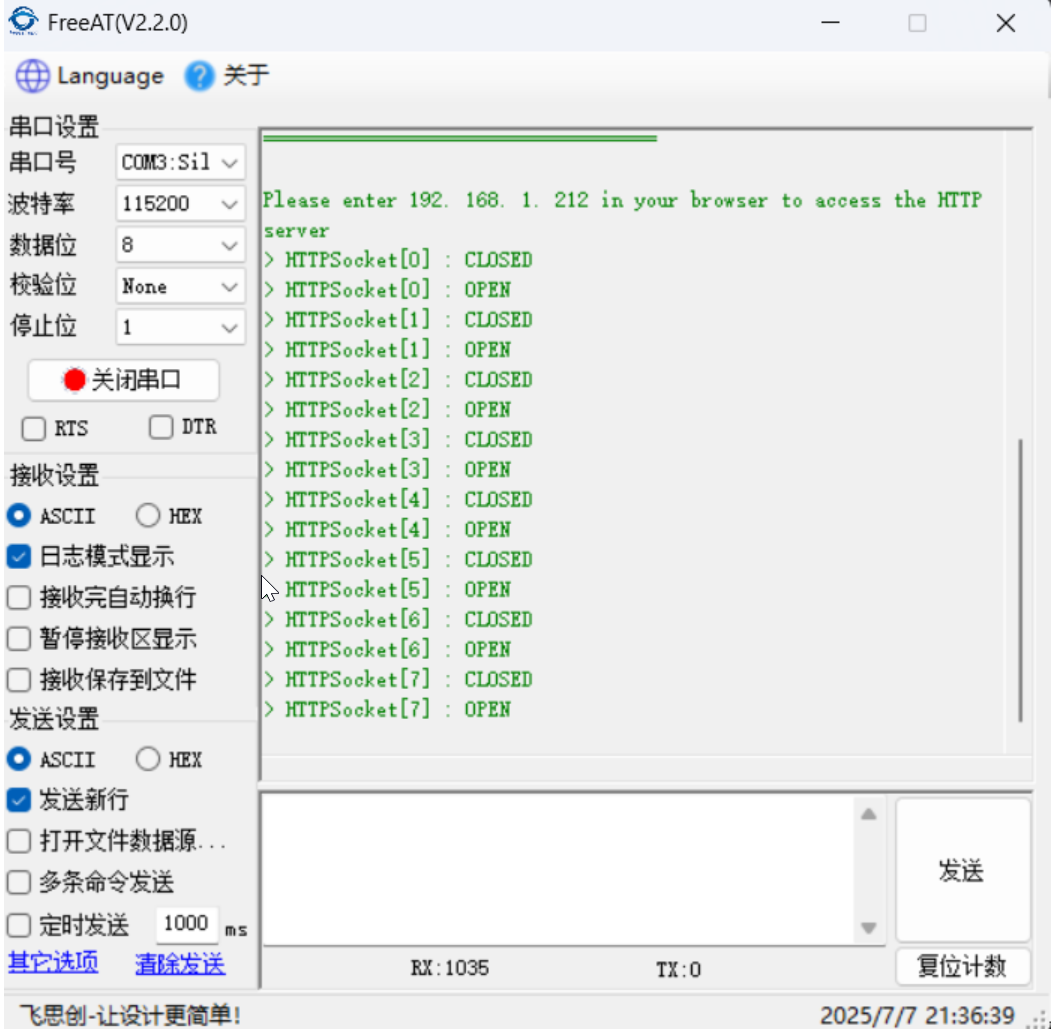1052x1036 pixels.
Task: Enable the RTS checkbox
Action: point(34,429)
